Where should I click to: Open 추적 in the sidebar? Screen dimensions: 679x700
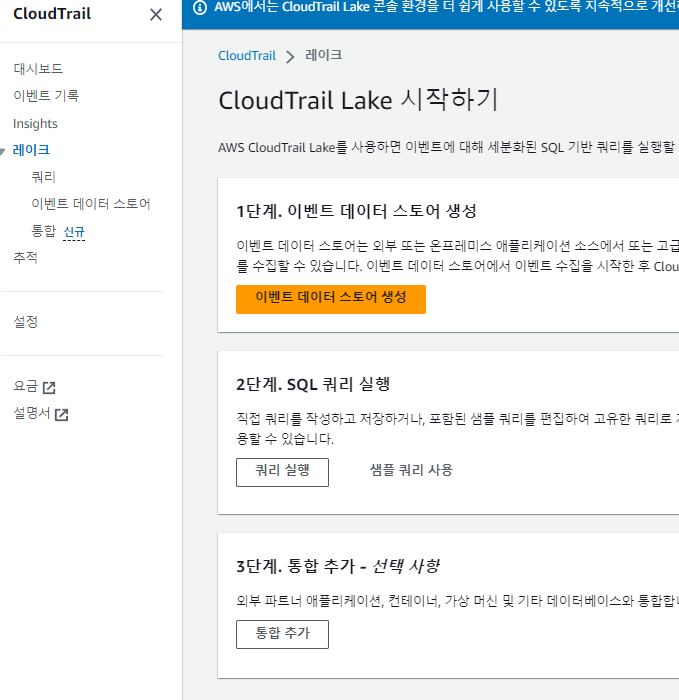(x=25, y=258)
